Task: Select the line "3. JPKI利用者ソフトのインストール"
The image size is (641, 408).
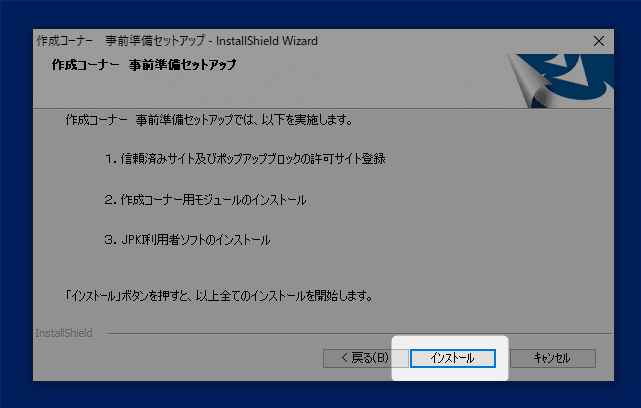Action: coord(187,240)
